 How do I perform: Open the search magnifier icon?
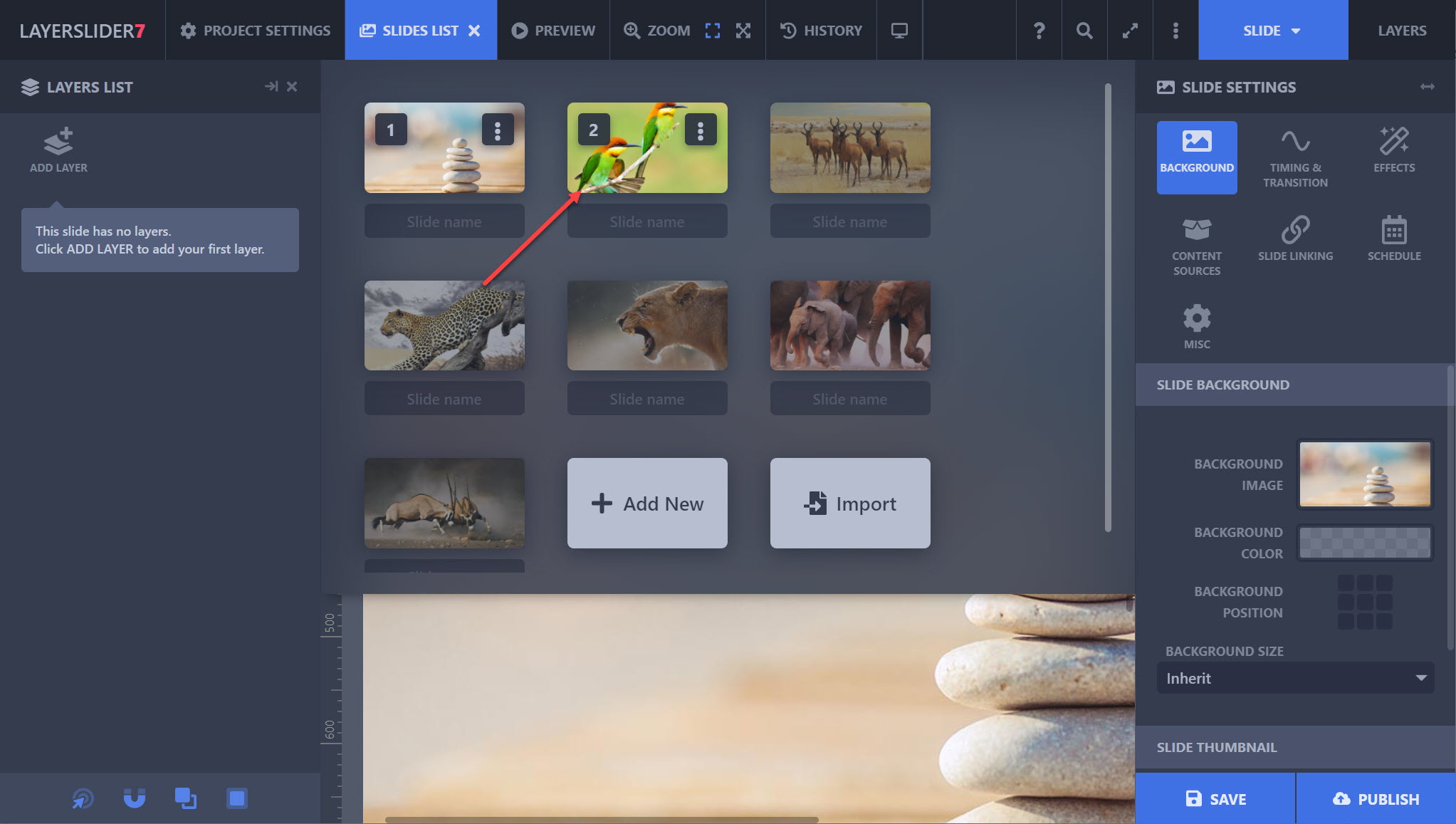click(x=1084, y=31)
